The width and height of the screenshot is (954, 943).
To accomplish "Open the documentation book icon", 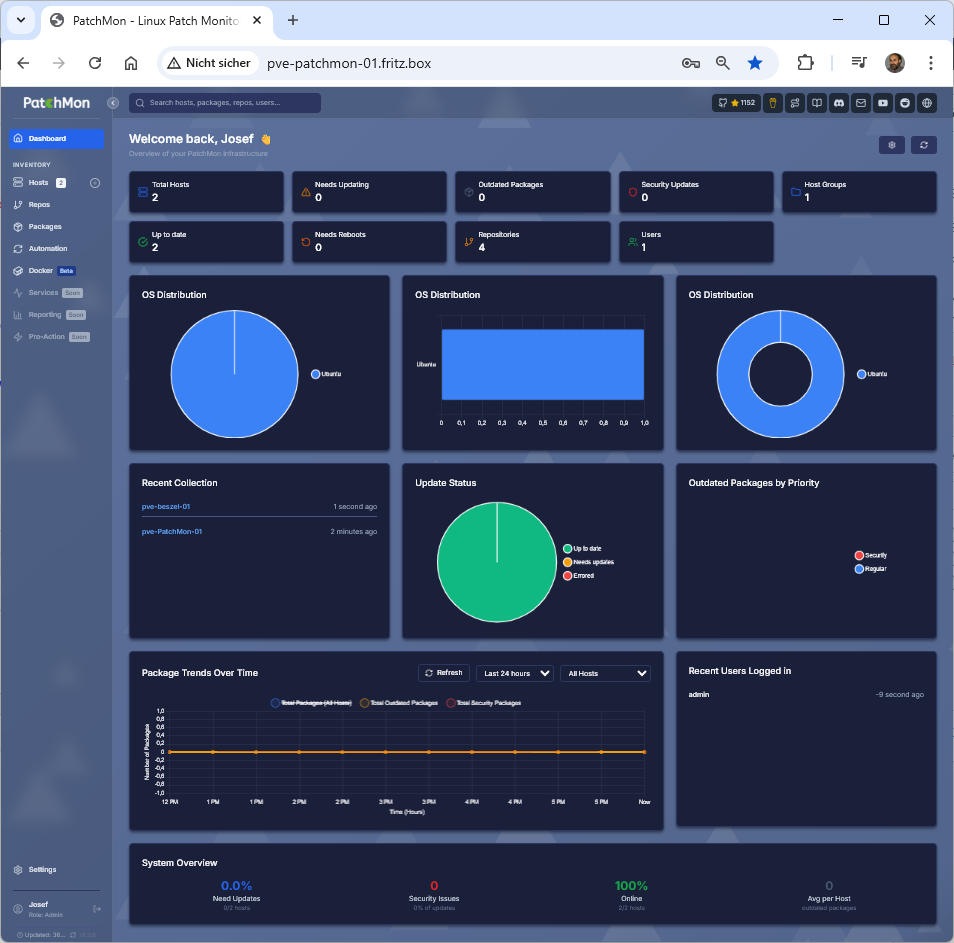I will click(817, 103).
